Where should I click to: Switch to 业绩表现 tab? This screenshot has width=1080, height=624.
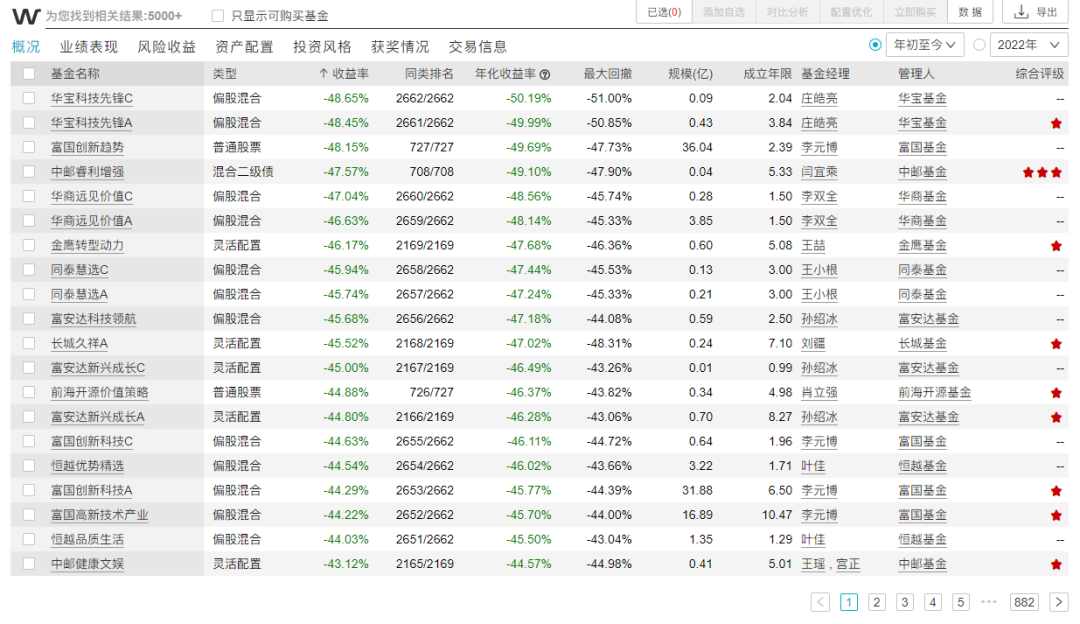(x=89, y=47)
